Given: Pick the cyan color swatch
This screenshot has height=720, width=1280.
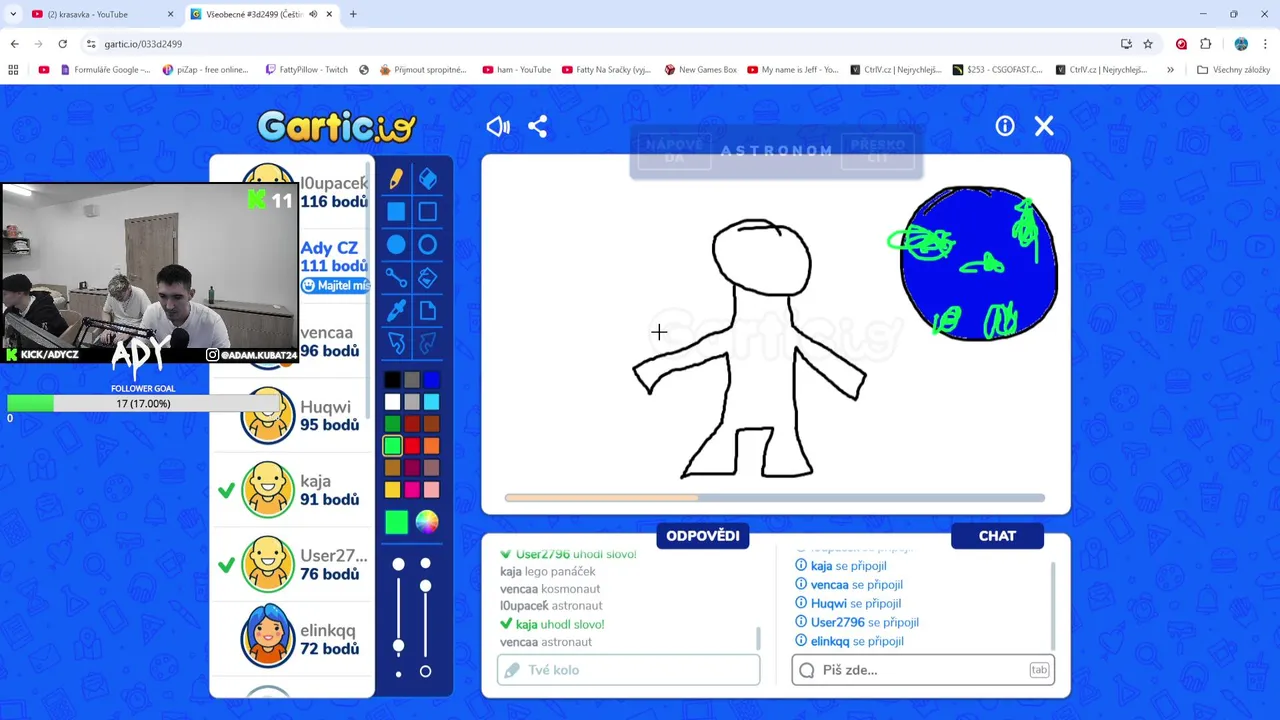Looking at the screenshot, I should click(x=431, y=402).
